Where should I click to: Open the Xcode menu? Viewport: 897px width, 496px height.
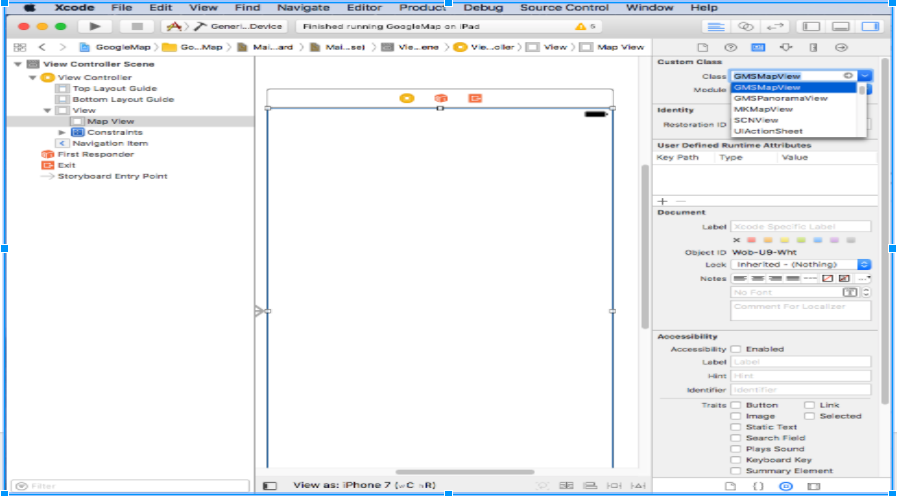tap(75, 8)
